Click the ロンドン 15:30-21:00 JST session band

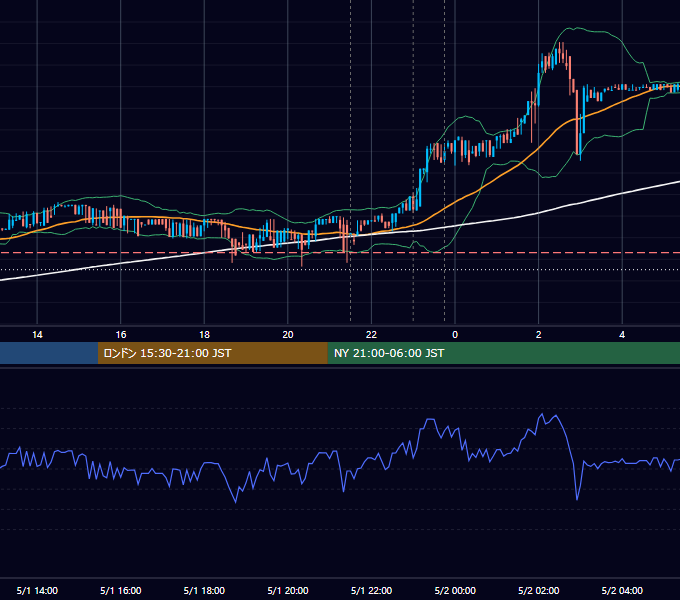212,353
